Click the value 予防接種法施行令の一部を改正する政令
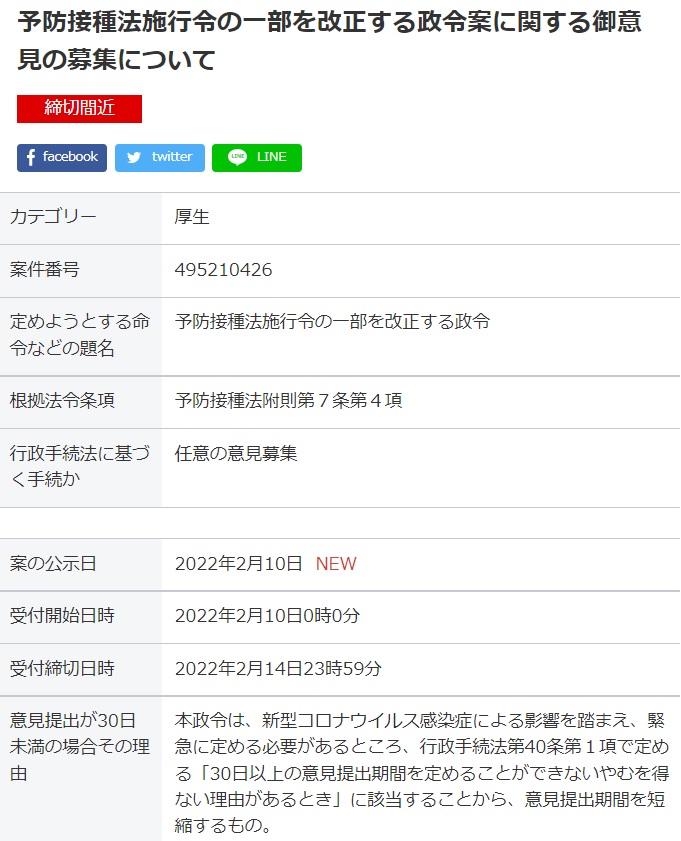Viewport: 681px width, 841px height. (x=332, y=322)
